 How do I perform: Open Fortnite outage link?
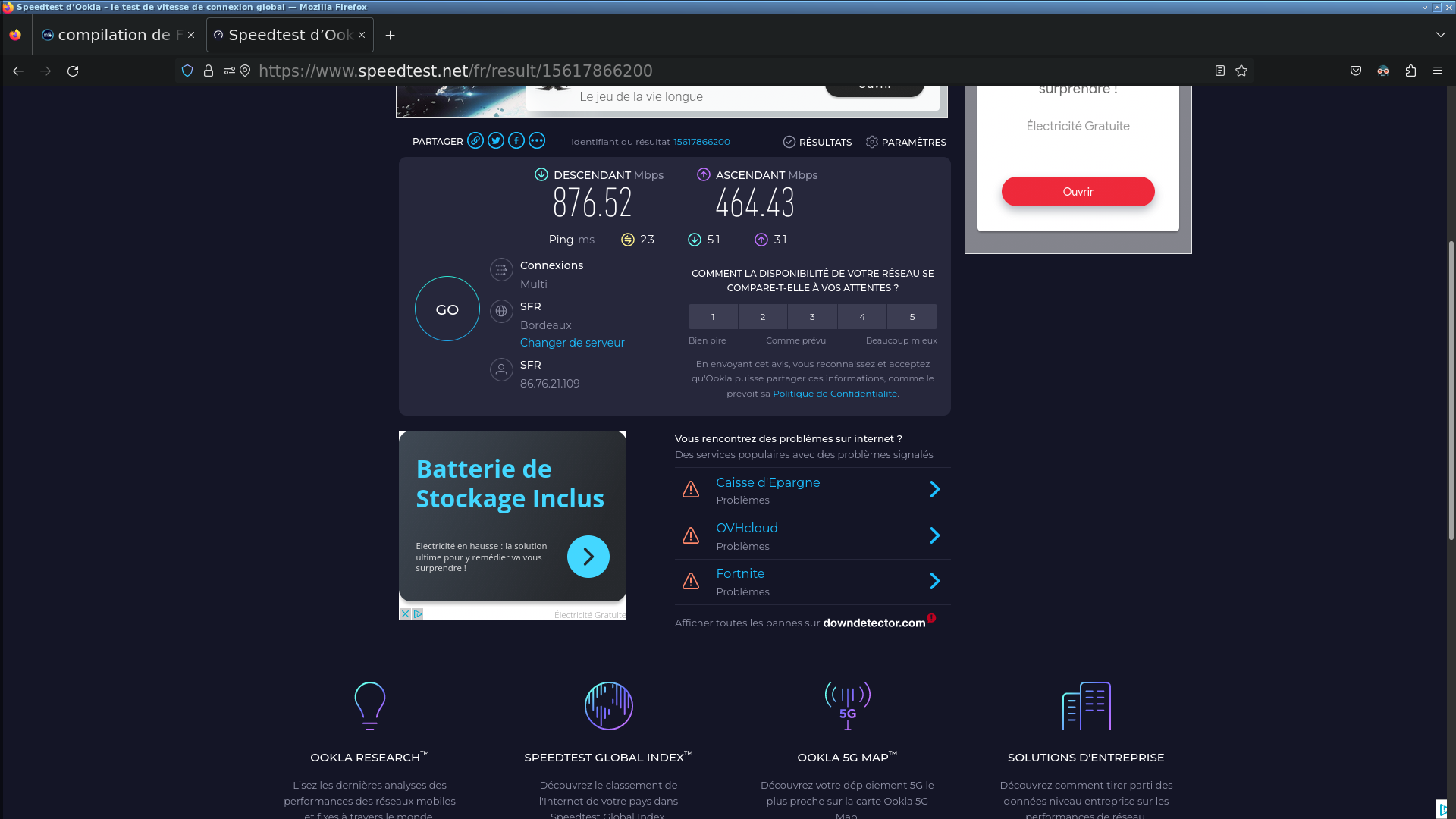(x=740, y=573)
